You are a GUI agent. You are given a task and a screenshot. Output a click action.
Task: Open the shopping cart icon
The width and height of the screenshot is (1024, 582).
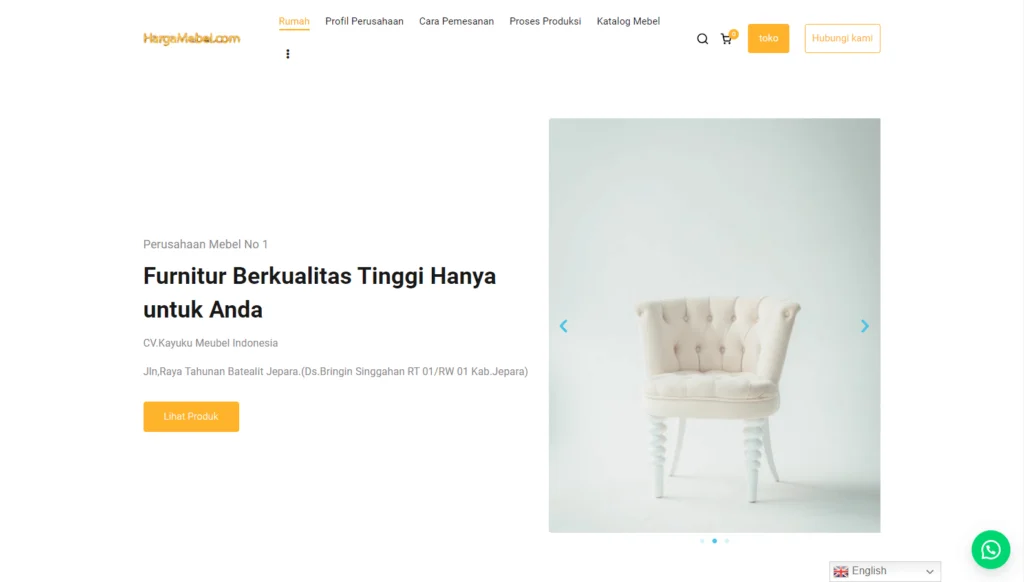click(727, 39)
